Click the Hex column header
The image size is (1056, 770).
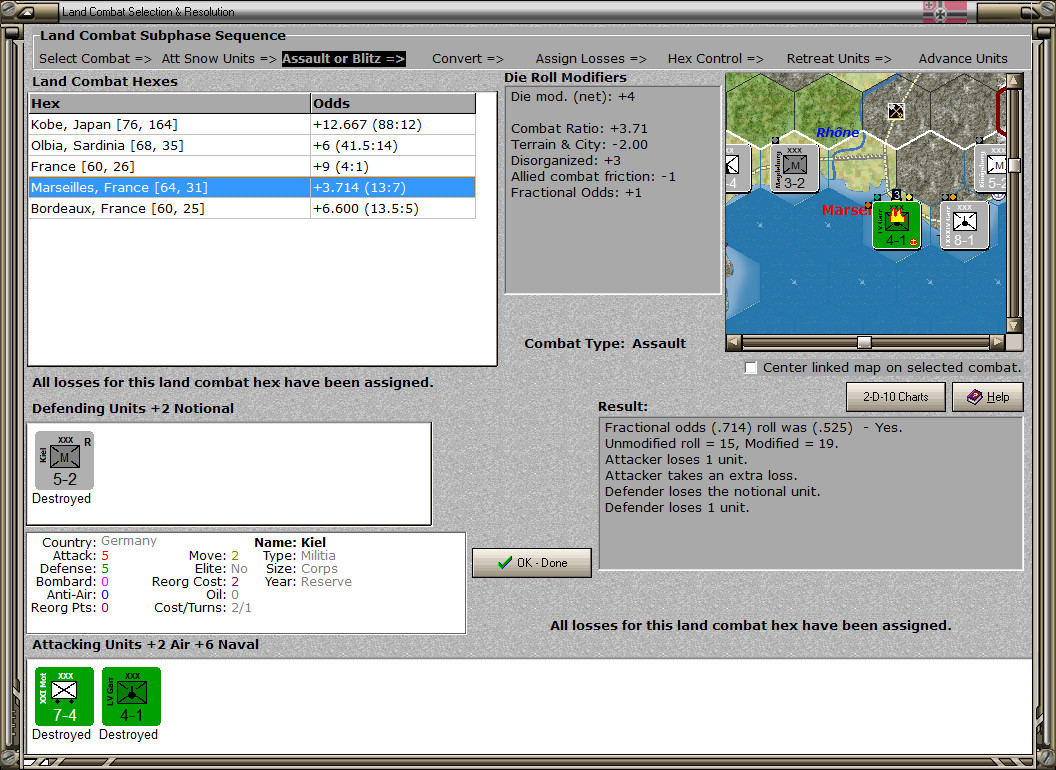tap(169, 103)
